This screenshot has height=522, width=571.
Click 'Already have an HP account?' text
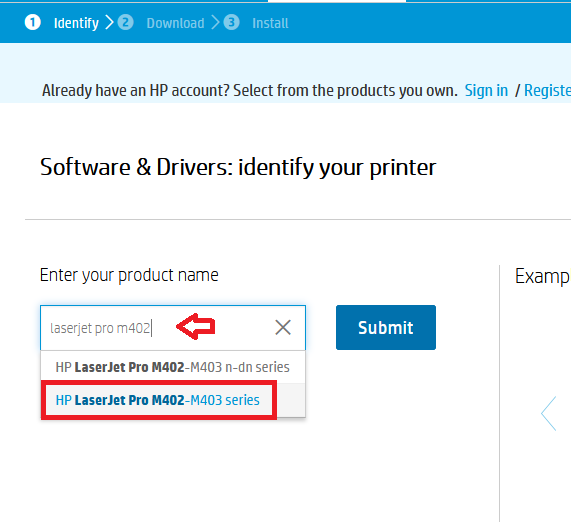[135, 90]
